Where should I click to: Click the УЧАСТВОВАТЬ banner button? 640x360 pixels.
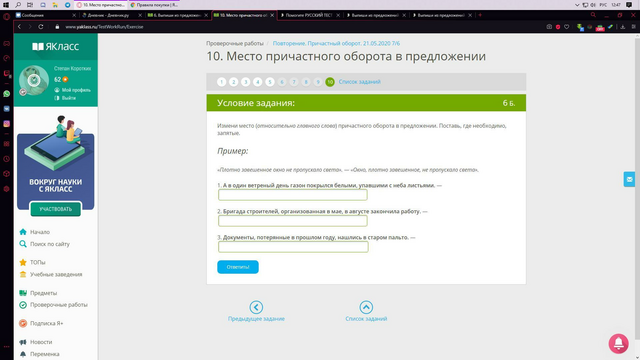56,209
